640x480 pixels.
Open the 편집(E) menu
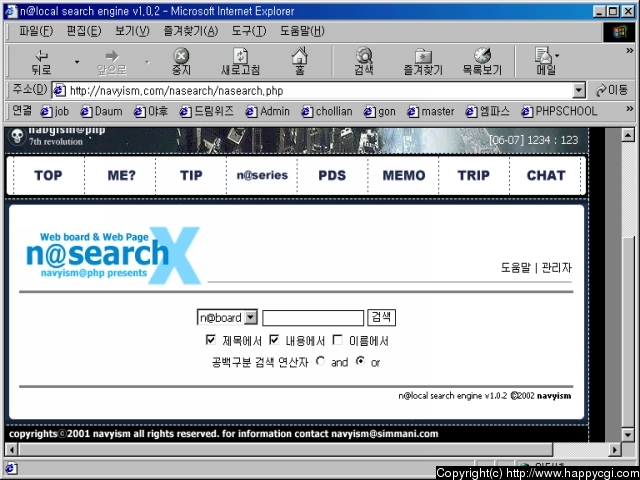click(x=84, y=31)
